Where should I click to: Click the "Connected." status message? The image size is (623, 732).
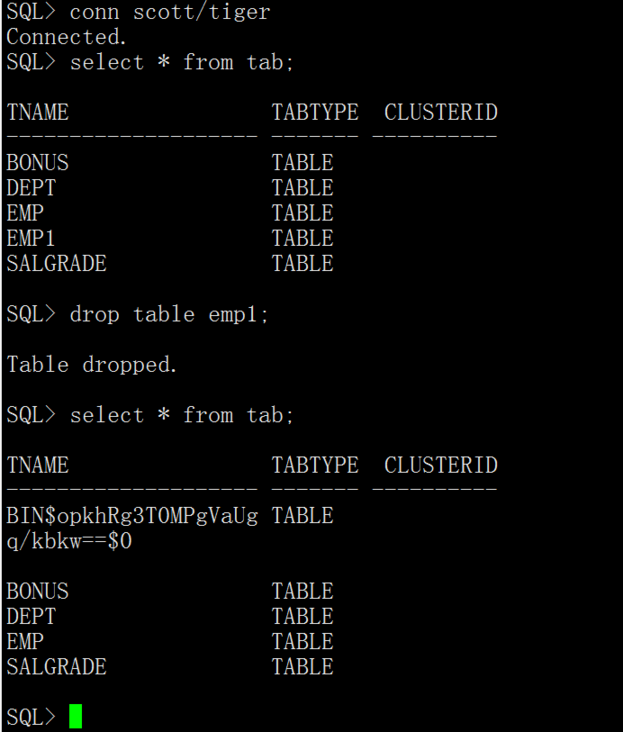click(64, 37)
